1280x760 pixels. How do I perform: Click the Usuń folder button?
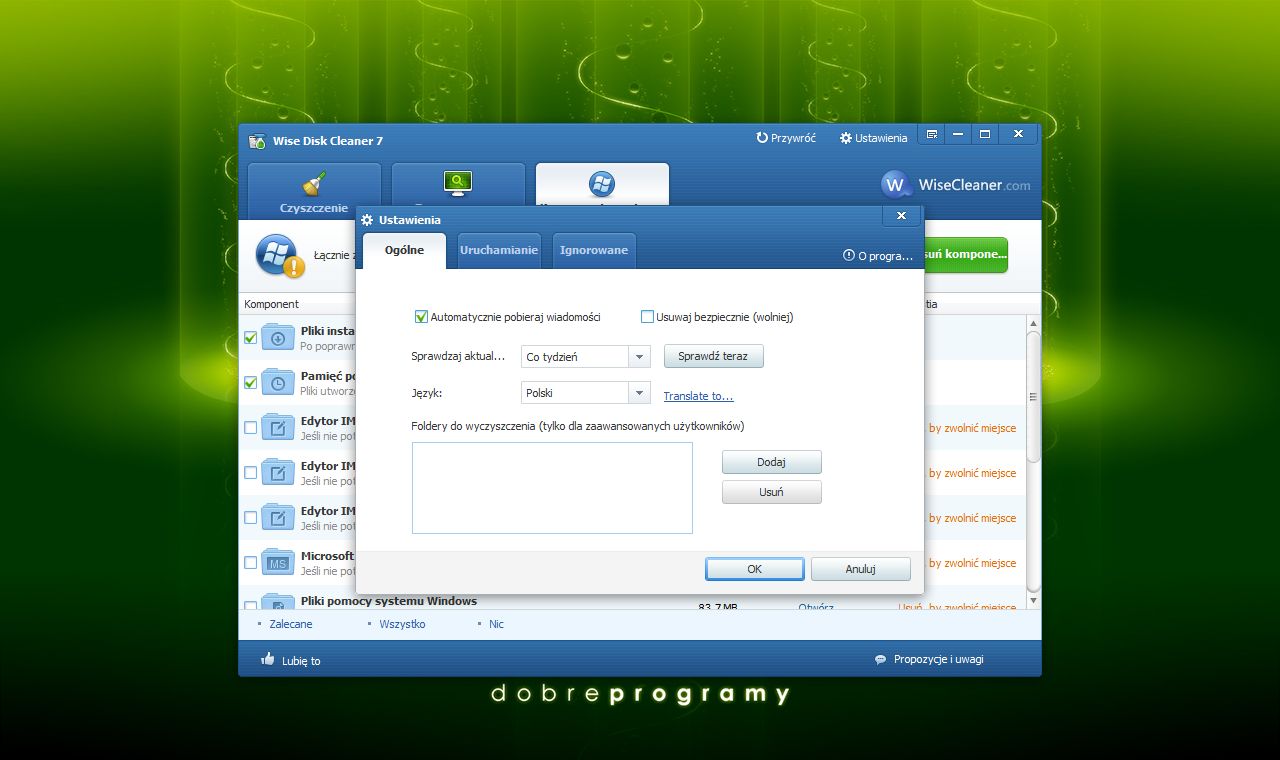(x=771, y=492)
